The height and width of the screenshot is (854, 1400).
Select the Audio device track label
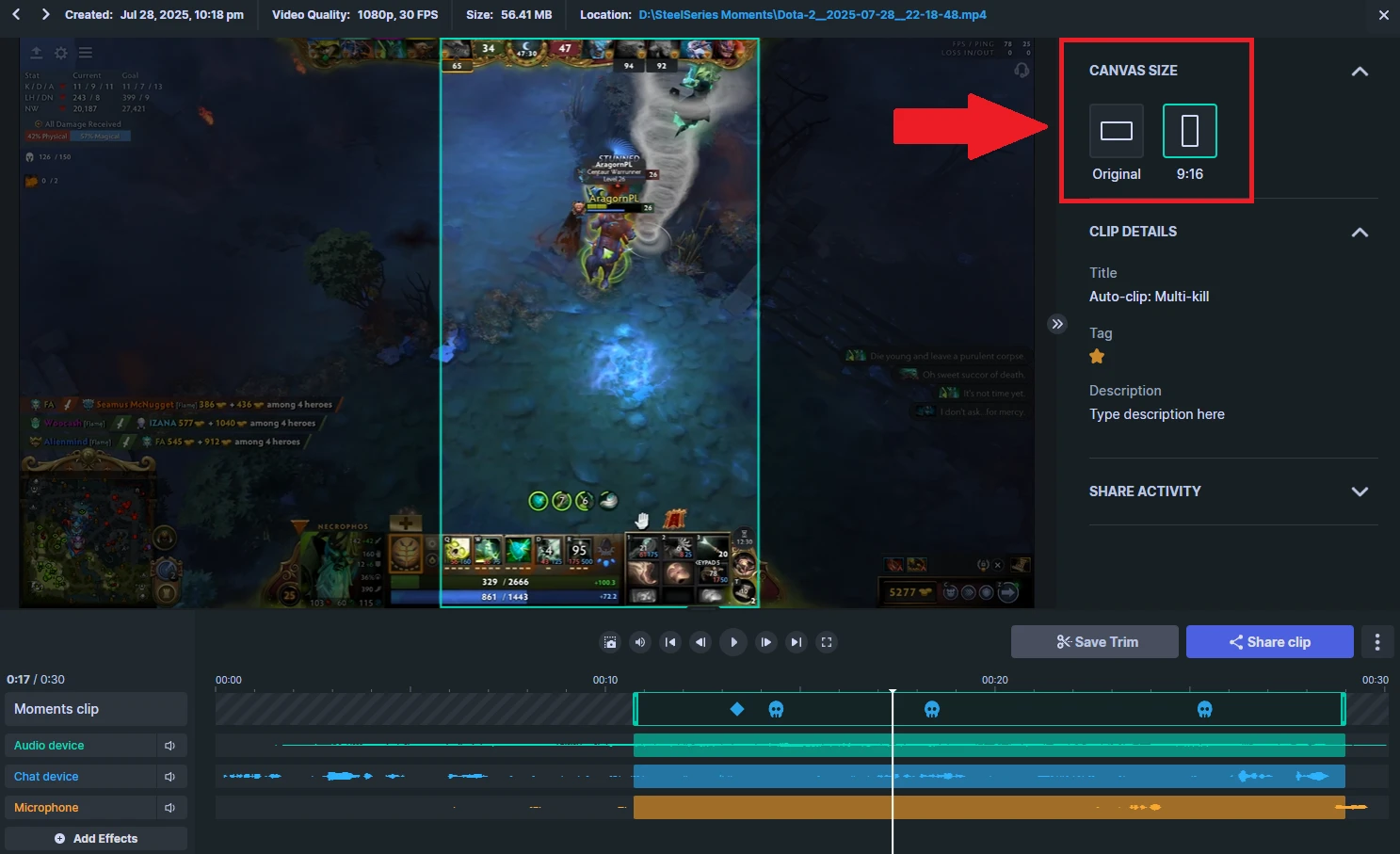pyautogui.click(x=80, y=746)
